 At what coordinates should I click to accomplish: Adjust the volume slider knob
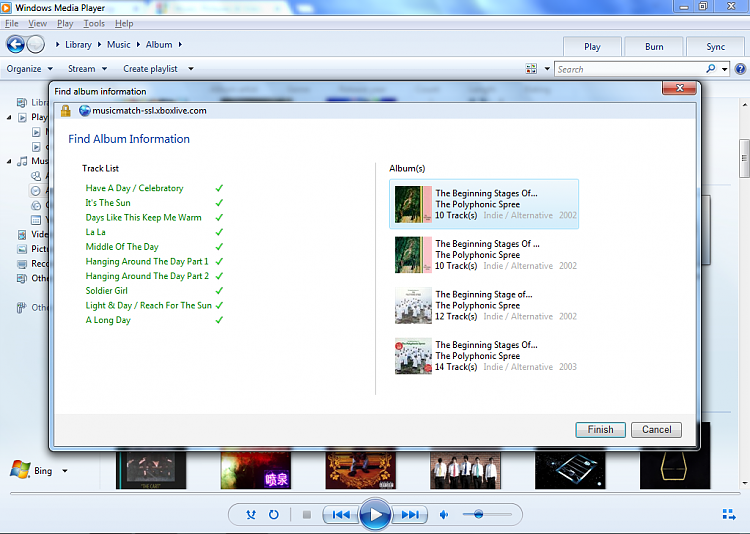pos(478,514)
